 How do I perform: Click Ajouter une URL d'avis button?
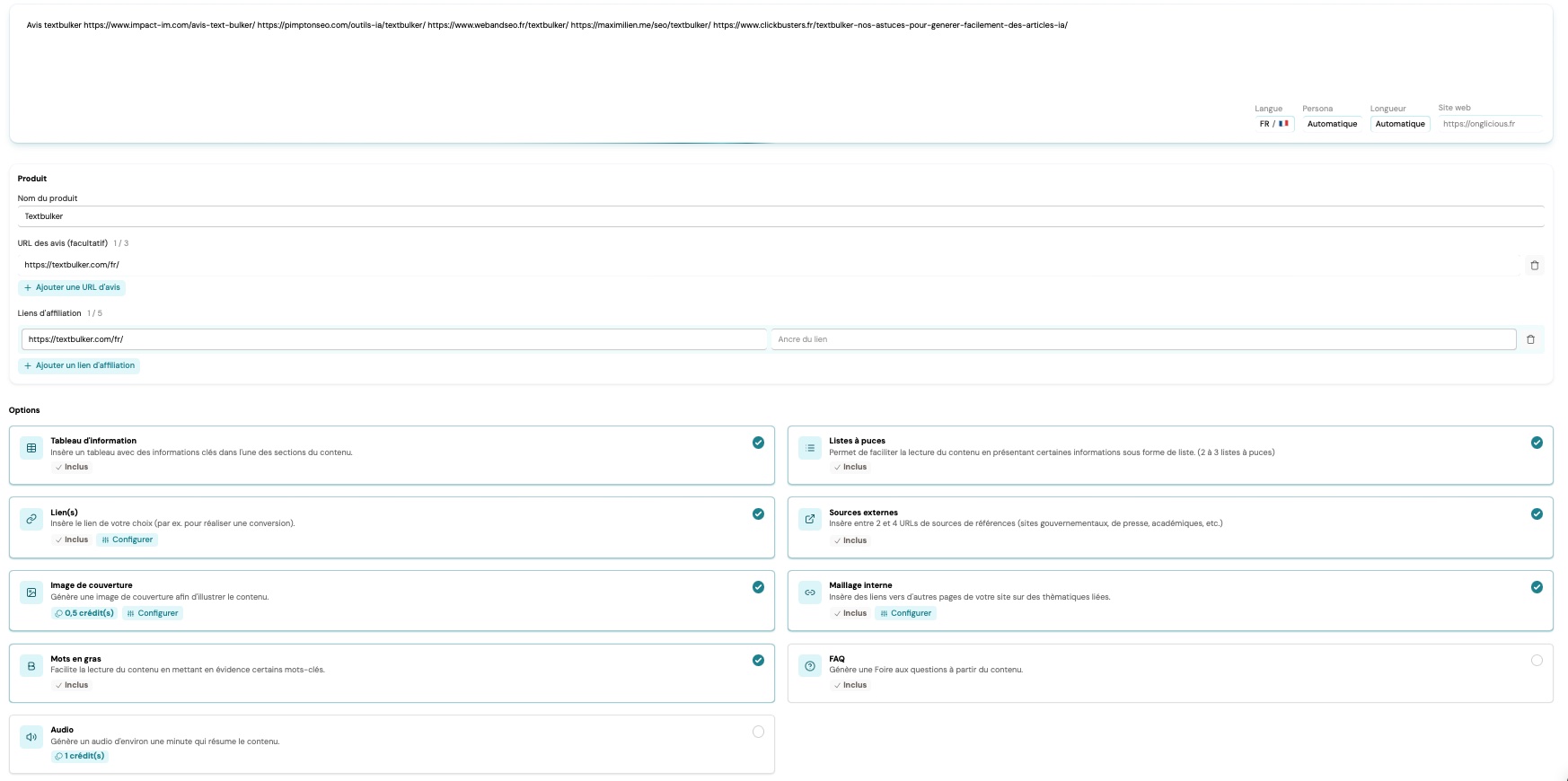tap(72, 287)
